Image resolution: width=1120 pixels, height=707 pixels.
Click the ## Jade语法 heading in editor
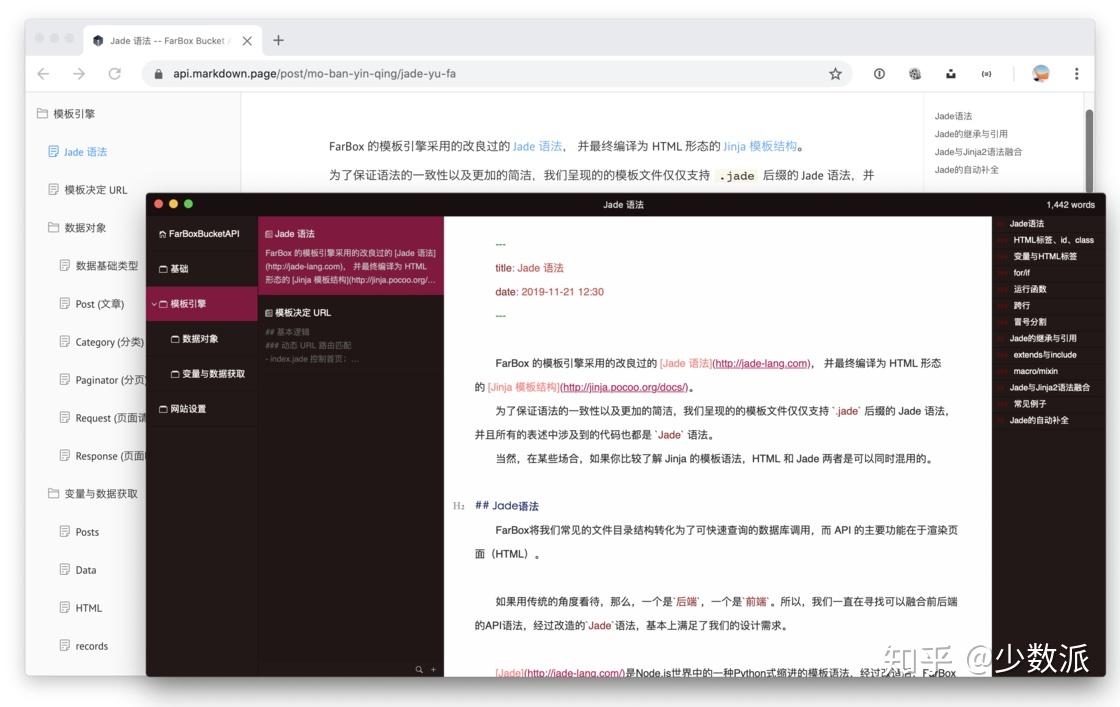(507, 506)
